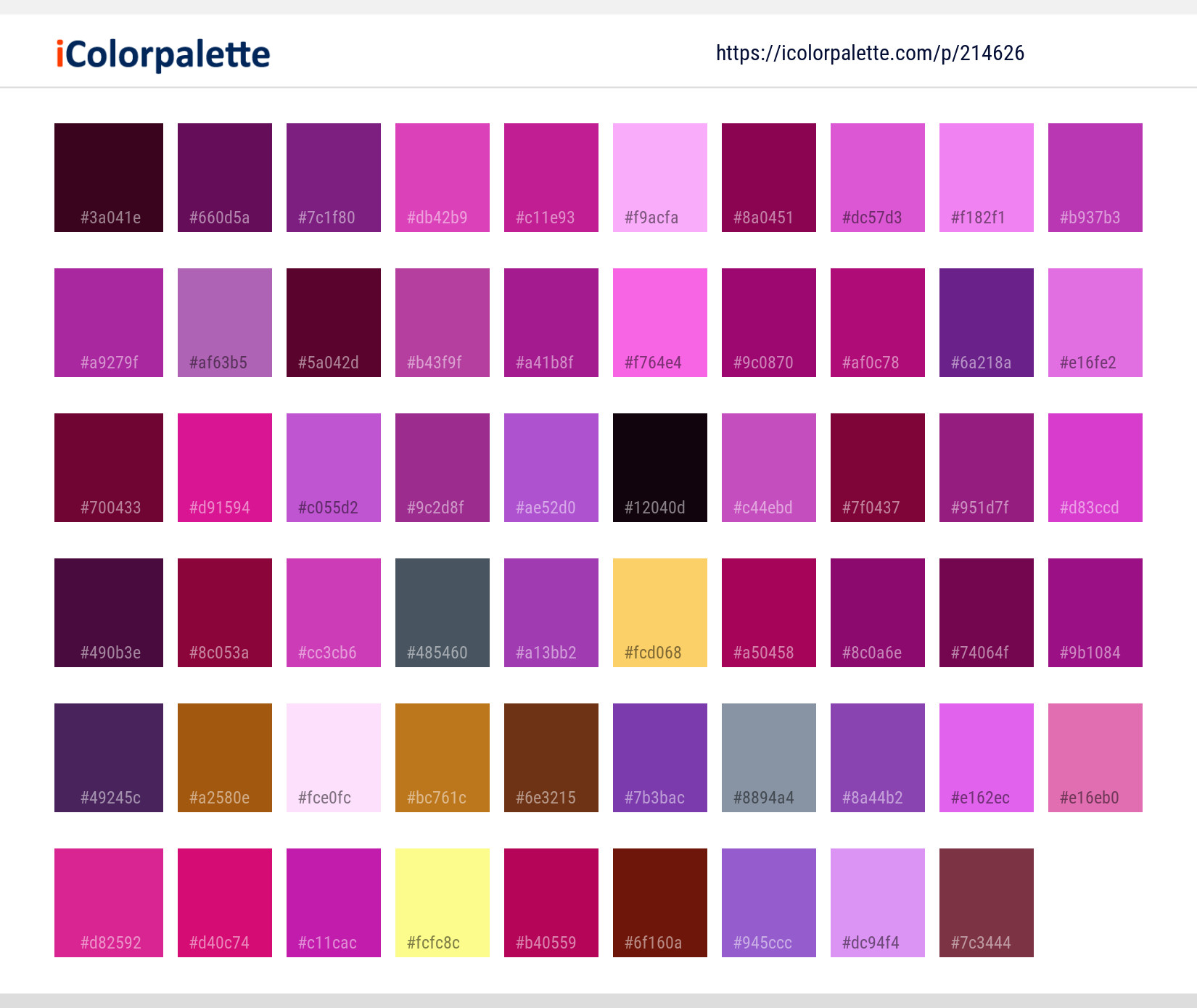The width and height of the screenshot is (1197, 1008).
Task: Pick the dark red #6f160a swatch
Action: pos(660,903)
